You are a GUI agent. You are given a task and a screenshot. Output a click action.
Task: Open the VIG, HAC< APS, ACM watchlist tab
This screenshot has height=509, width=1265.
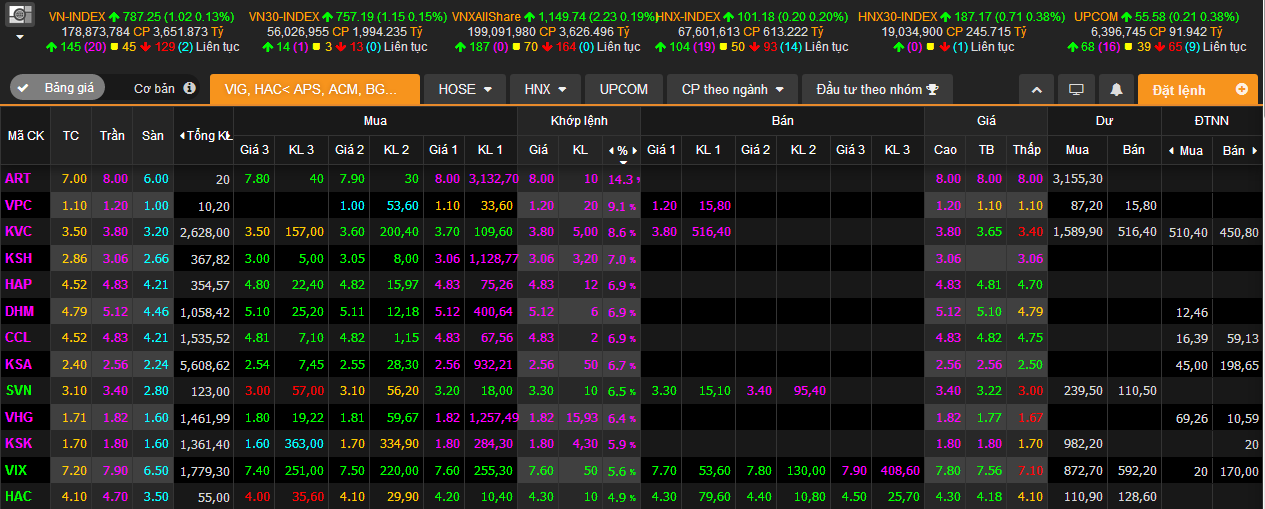tap(315, 89)
